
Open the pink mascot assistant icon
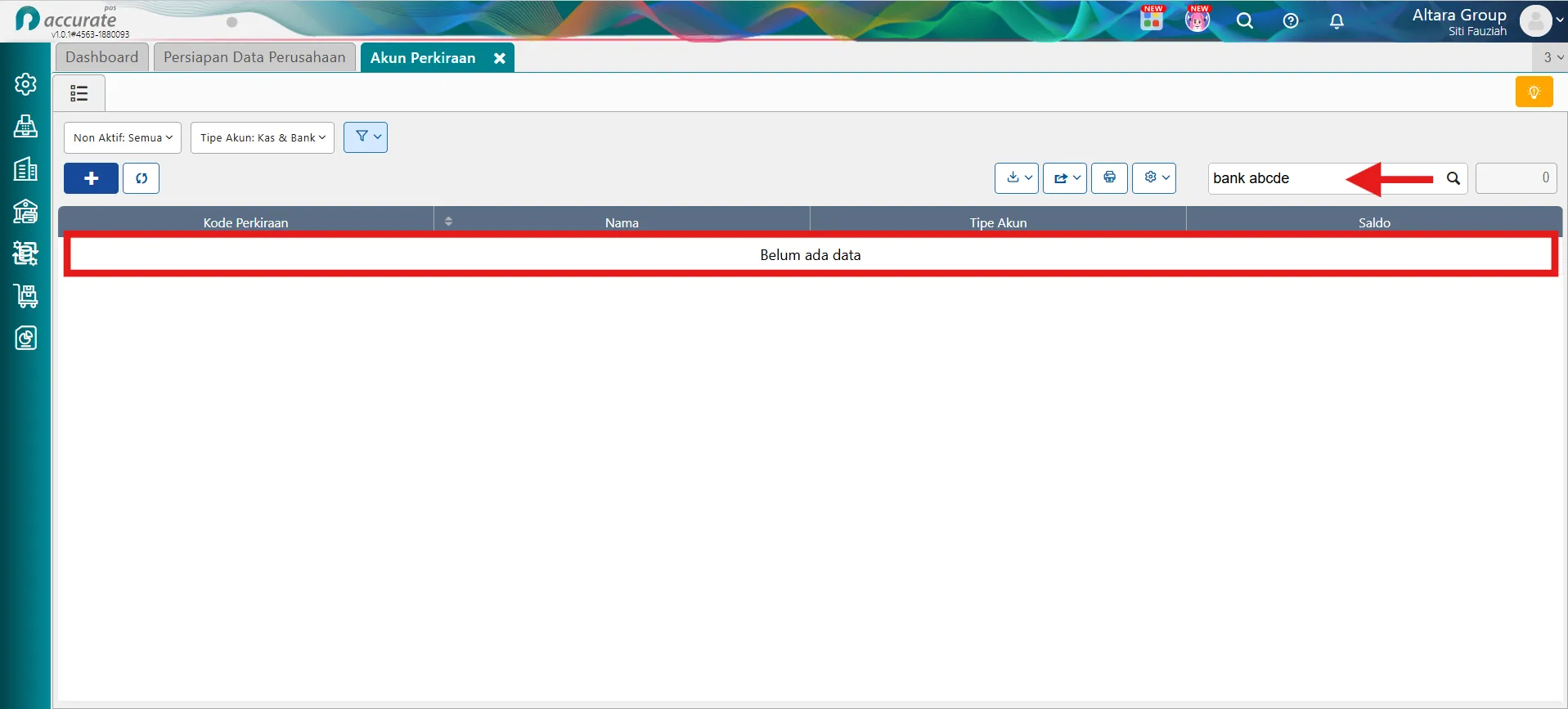[x=1197, y=20]
